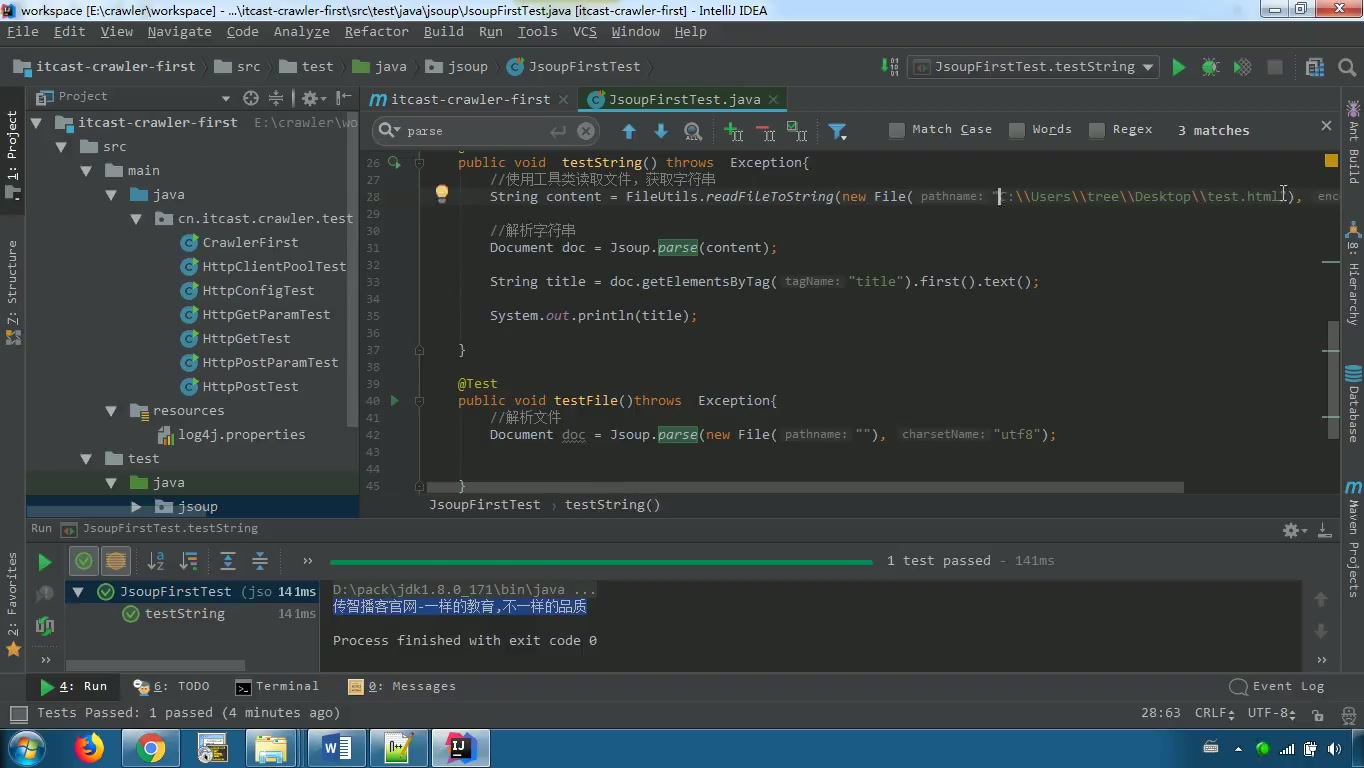The image size is (1364, 768).
Task: Open Project Structure icon in top toolbar
Action: [1317, 67]
